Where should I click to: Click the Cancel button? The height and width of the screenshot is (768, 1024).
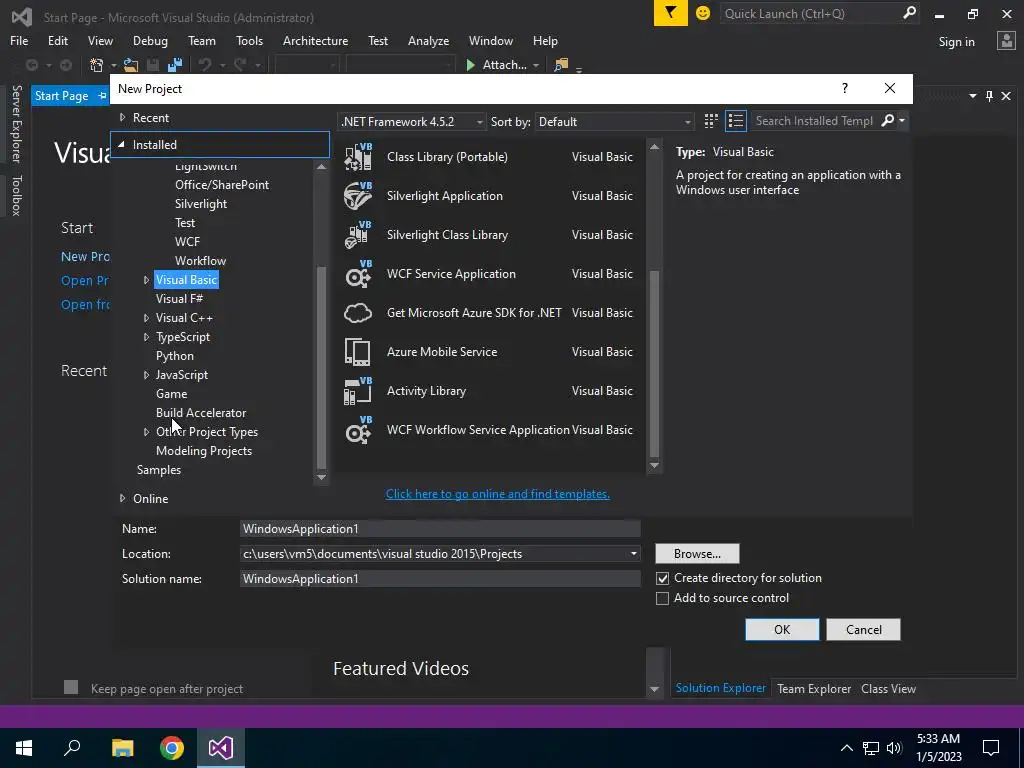tap(863, 630)
